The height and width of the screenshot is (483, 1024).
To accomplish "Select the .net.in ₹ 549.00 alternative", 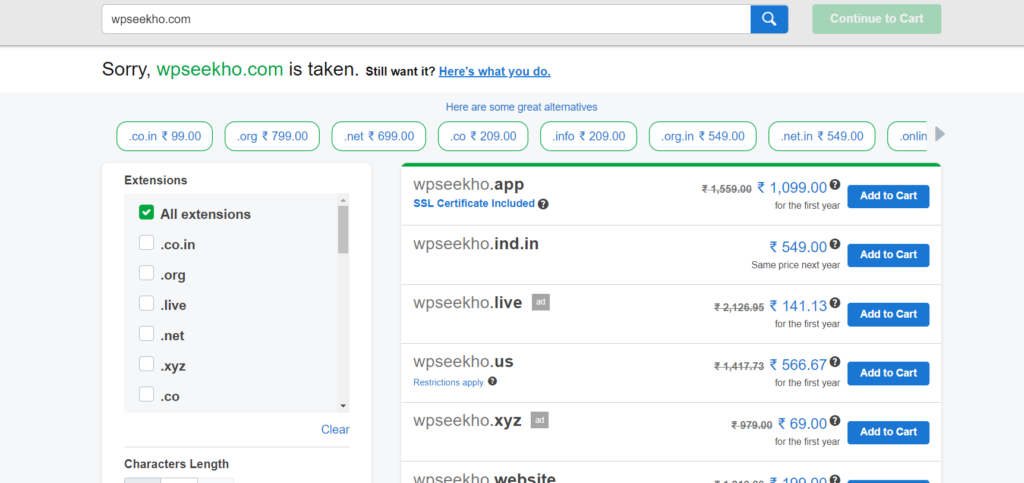I will click(822, 136).
